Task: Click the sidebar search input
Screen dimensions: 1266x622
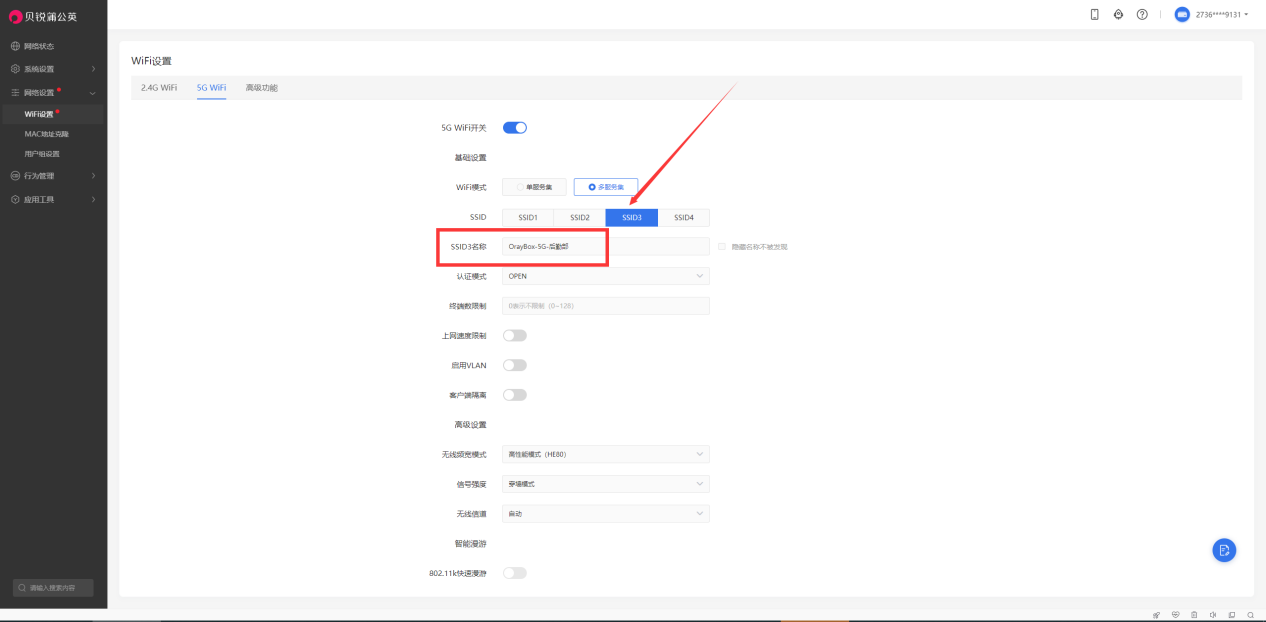Action: tap(53, 588)
